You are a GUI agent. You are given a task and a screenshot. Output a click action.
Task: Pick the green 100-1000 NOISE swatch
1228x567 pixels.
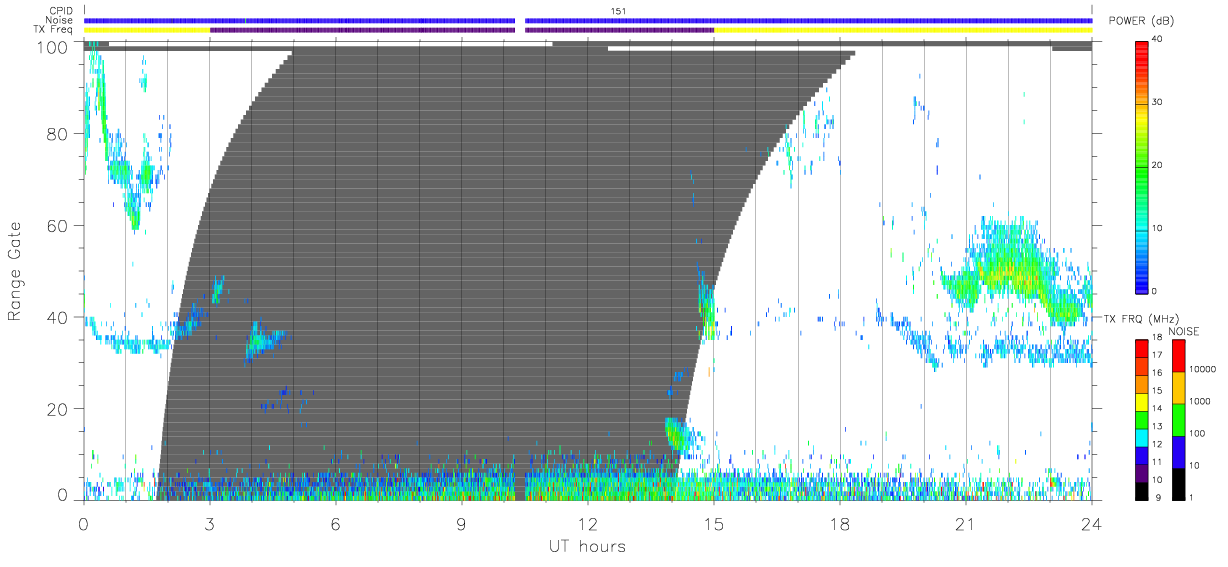point(1177,419)
